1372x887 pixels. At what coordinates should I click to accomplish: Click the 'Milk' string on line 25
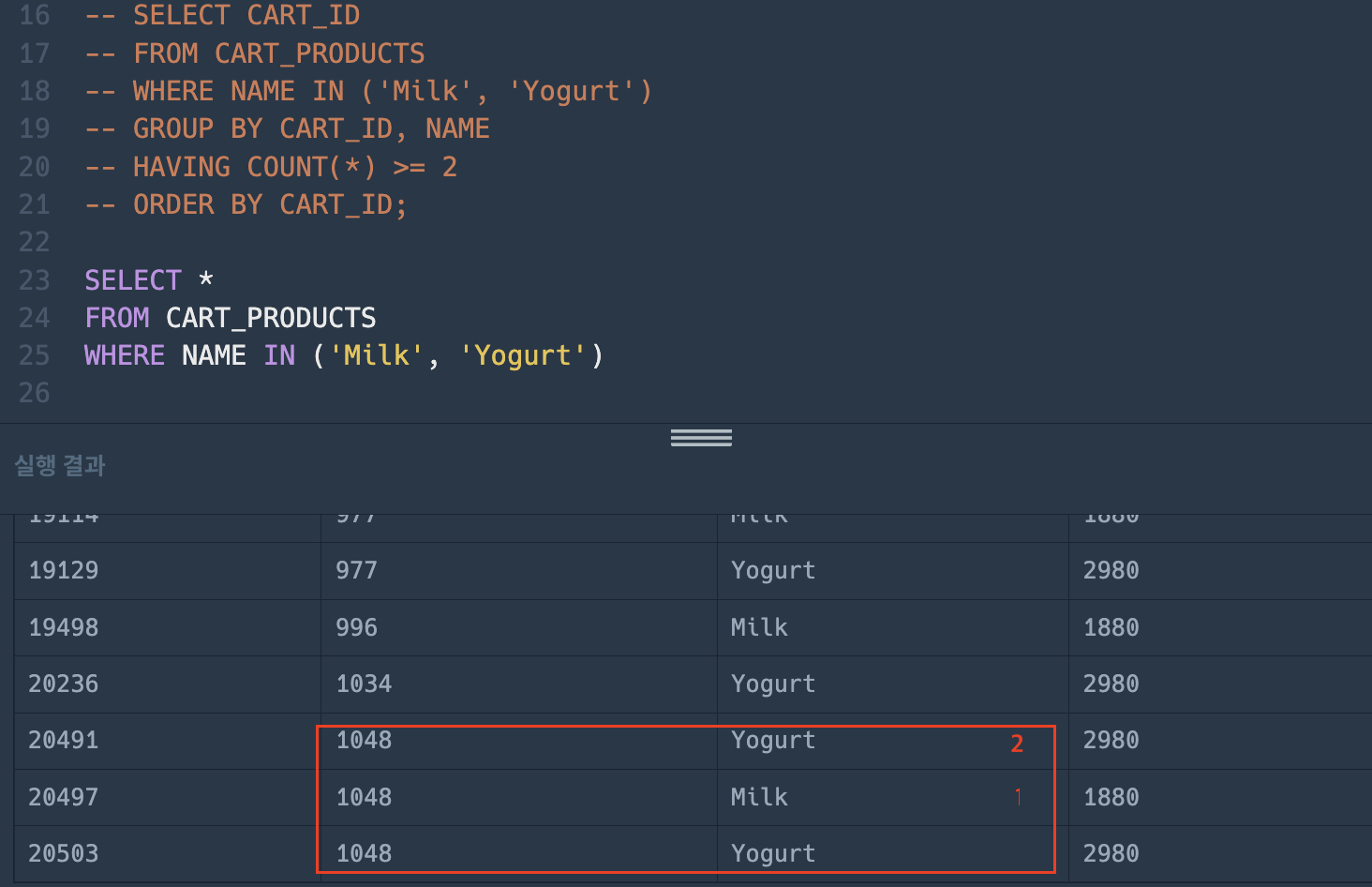(376, 355)
